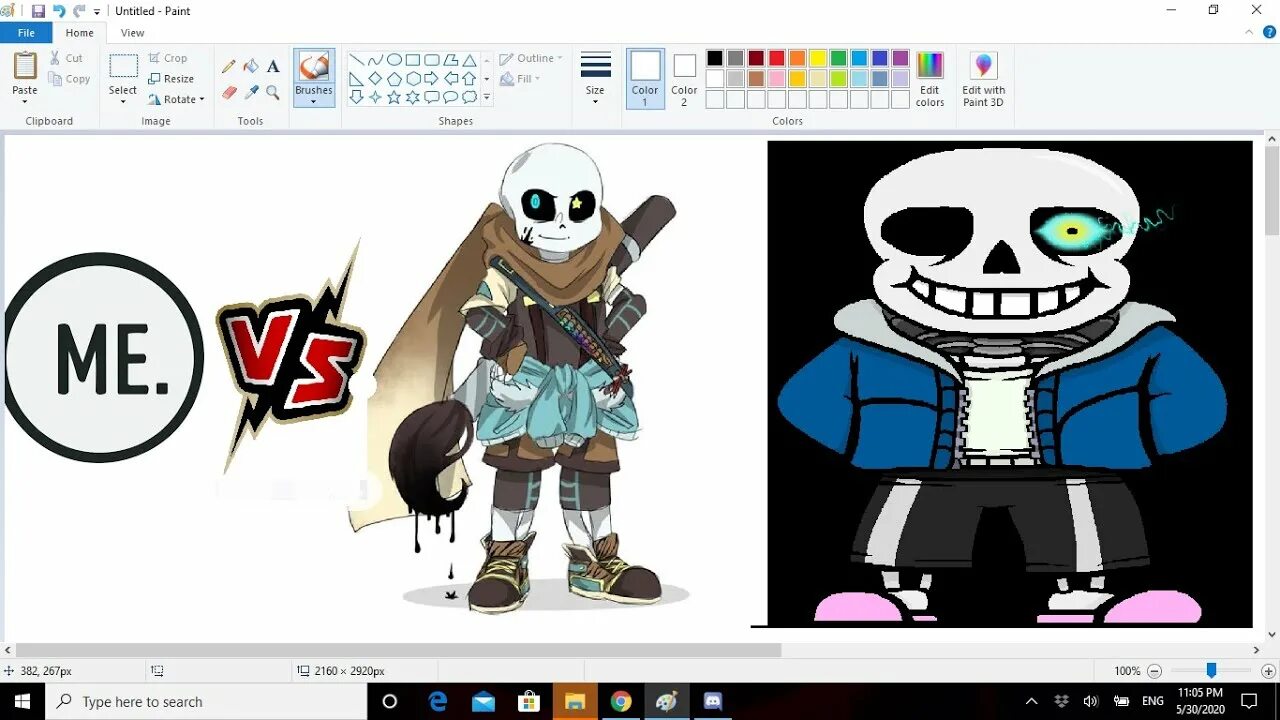Viewport: 1280px width, 720px height.
Task: Activate Color 1 selector
Action: (646, 79)
